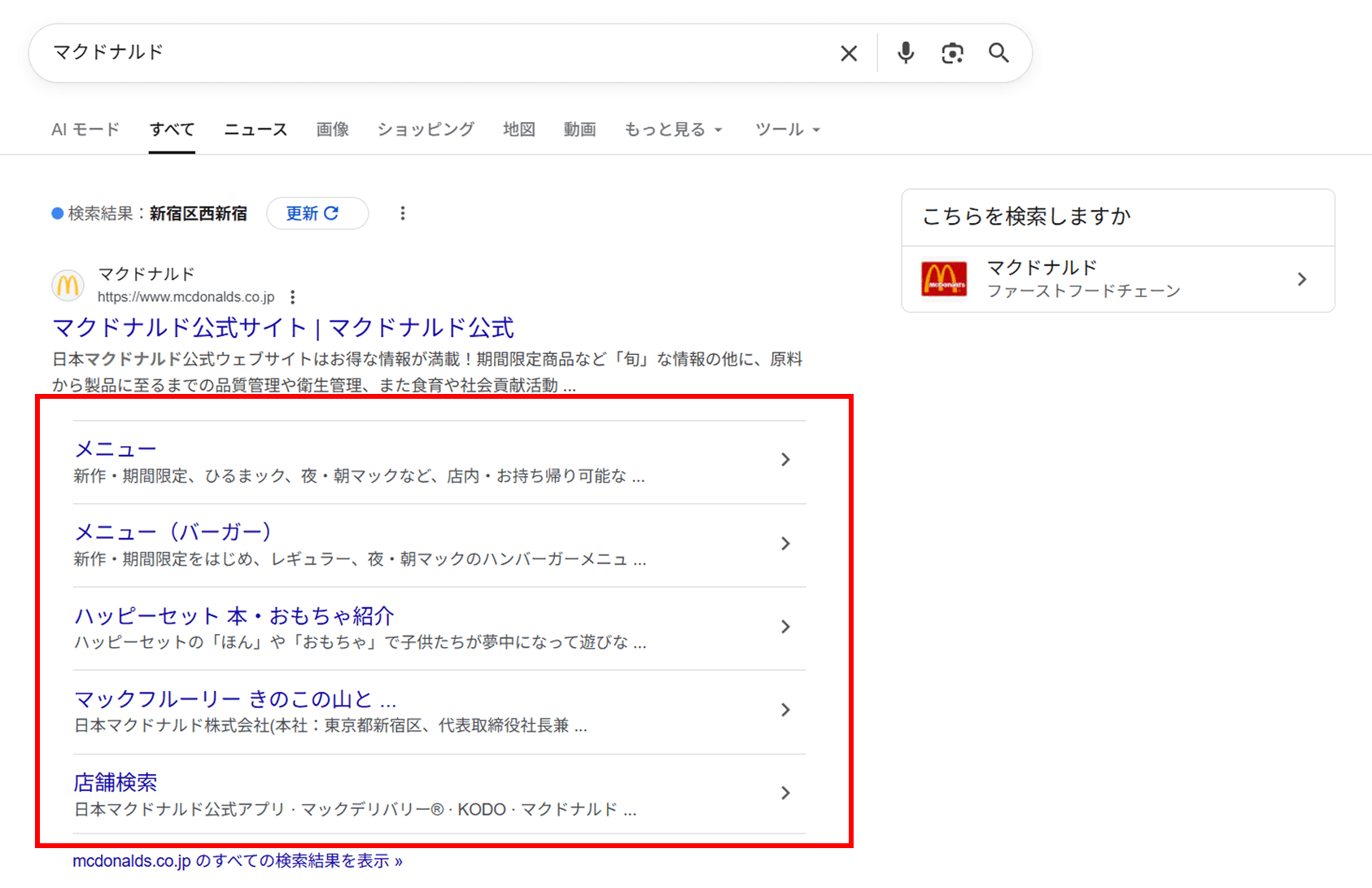This screenshot has height=888, width=1372.
Task: Switch to the 画像 tab
Action: (x=332, y=129)
